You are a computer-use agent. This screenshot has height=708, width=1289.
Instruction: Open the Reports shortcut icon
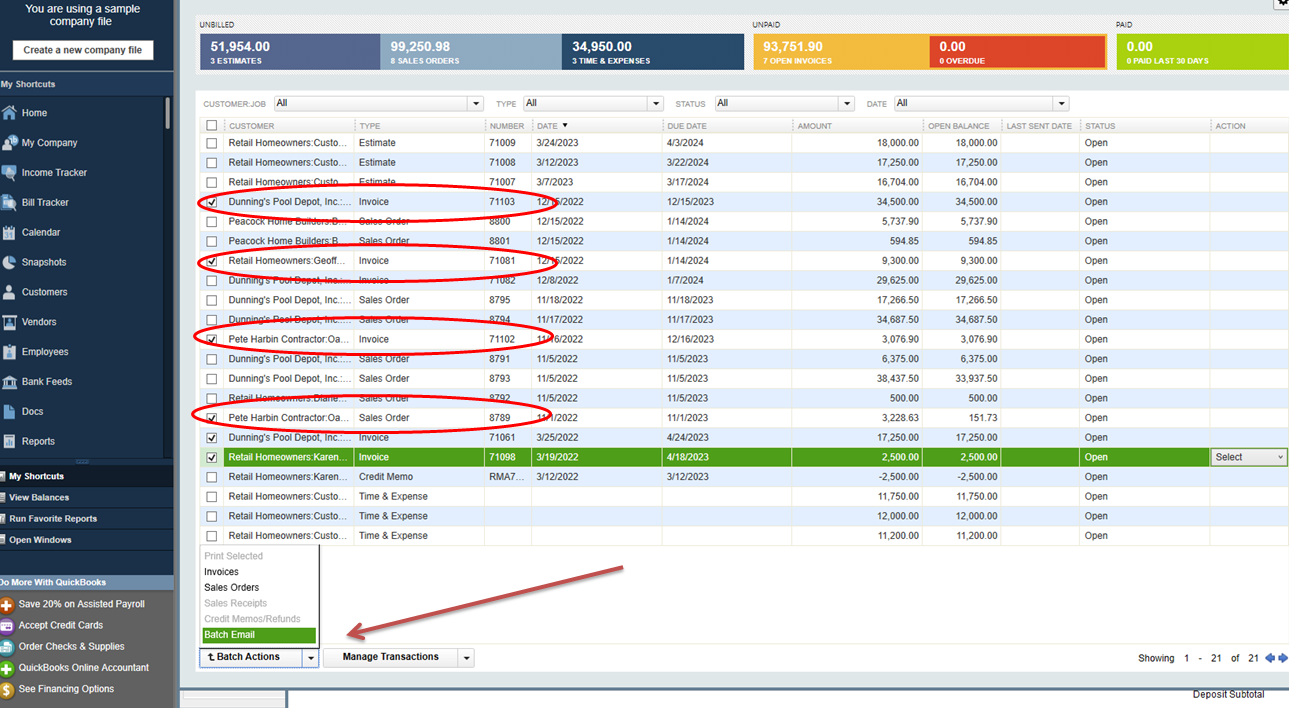click(9, 441)
